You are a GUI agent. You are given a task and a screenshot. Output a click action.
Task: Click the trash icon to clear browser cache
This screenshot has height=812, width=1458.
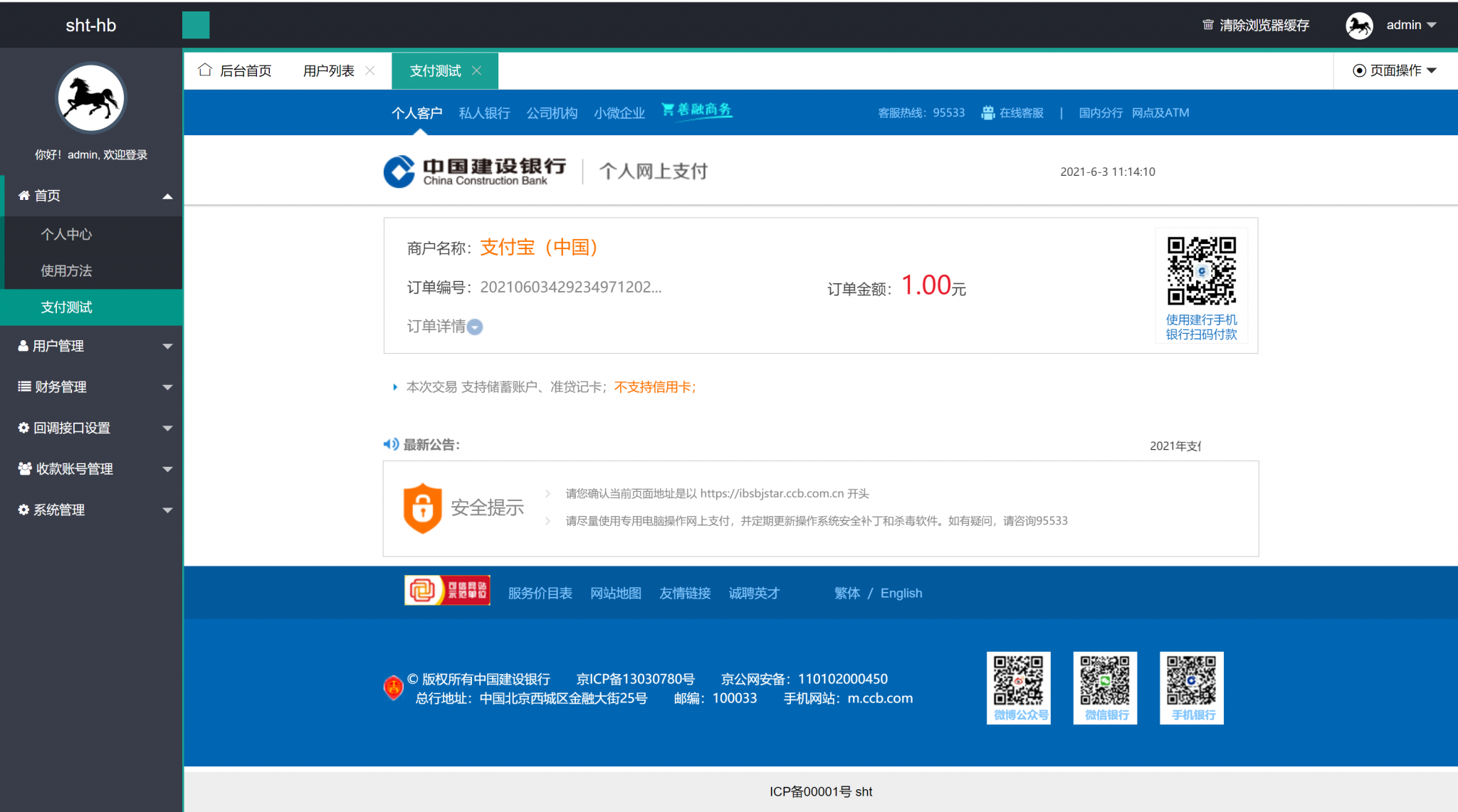click(x=1208, y=25)
